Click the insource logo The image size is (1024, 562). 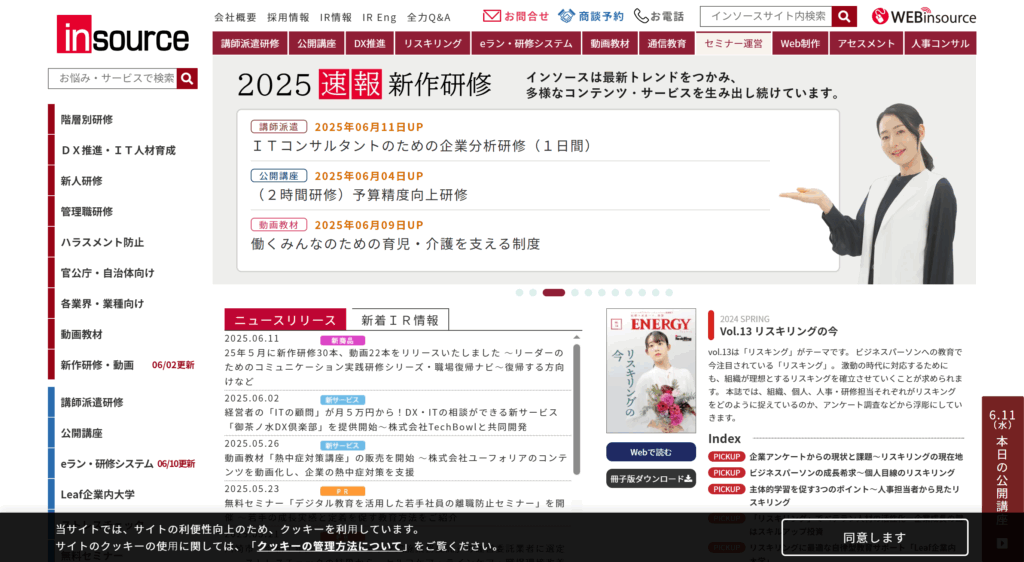[x=122, y=35]
